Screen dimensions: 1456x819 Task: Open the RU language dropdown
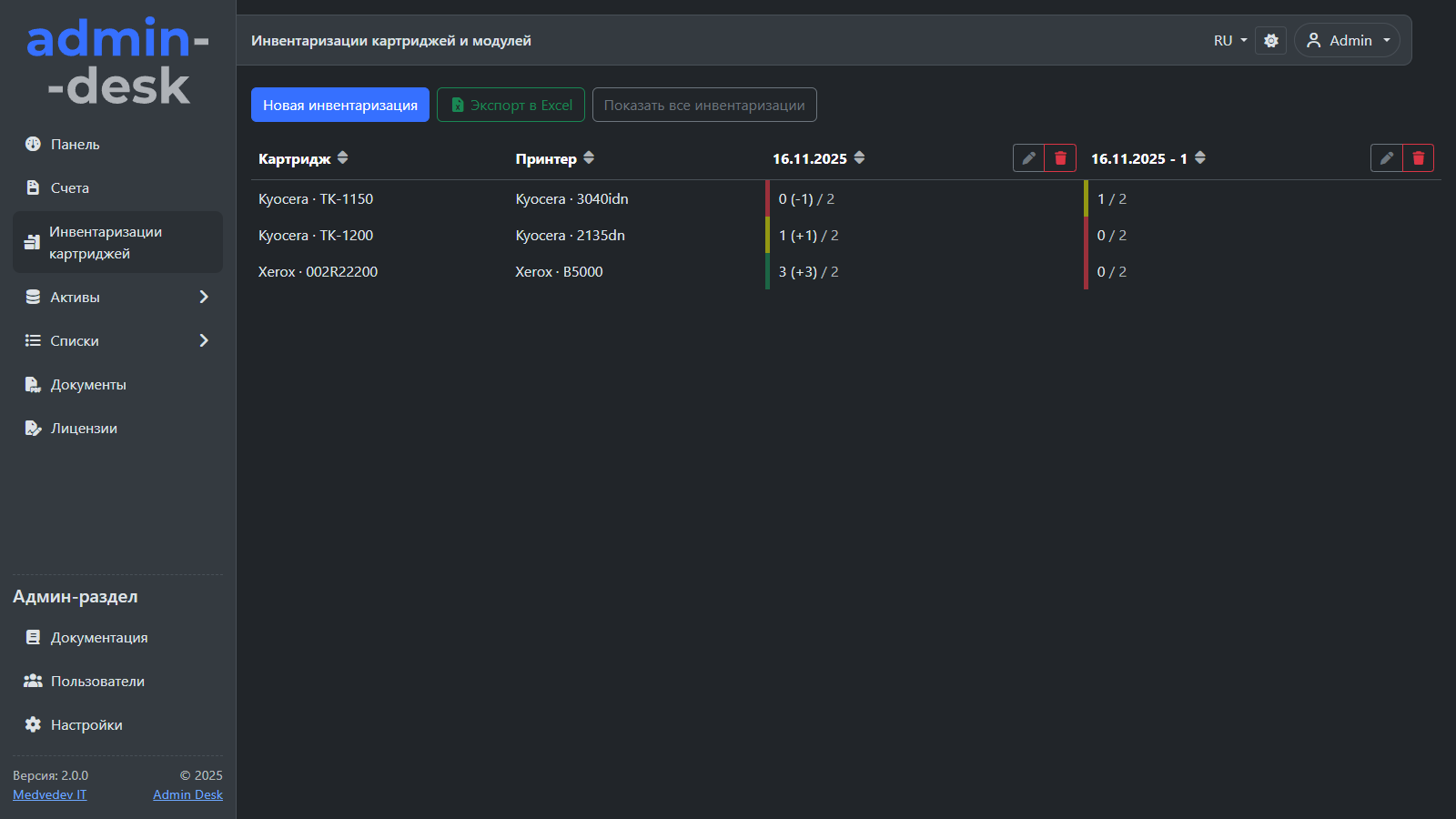pos(1229,41)
